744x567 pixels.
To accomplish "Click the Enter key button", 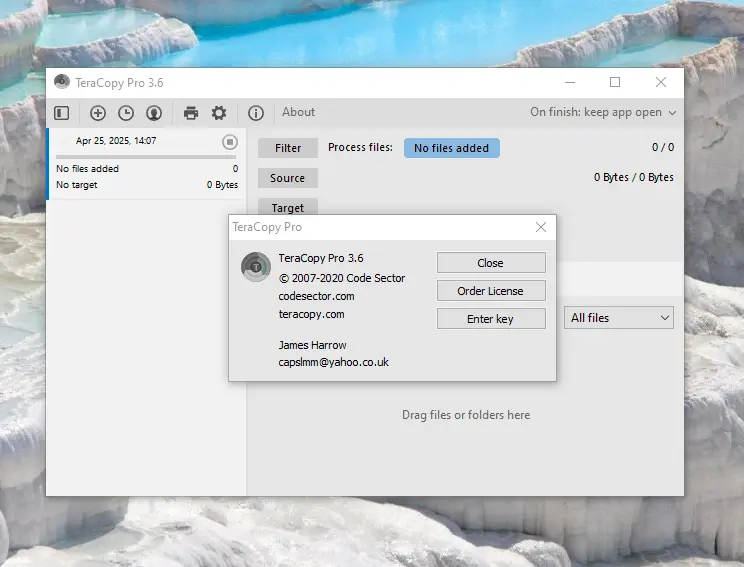I will click(x=491, y=318).
